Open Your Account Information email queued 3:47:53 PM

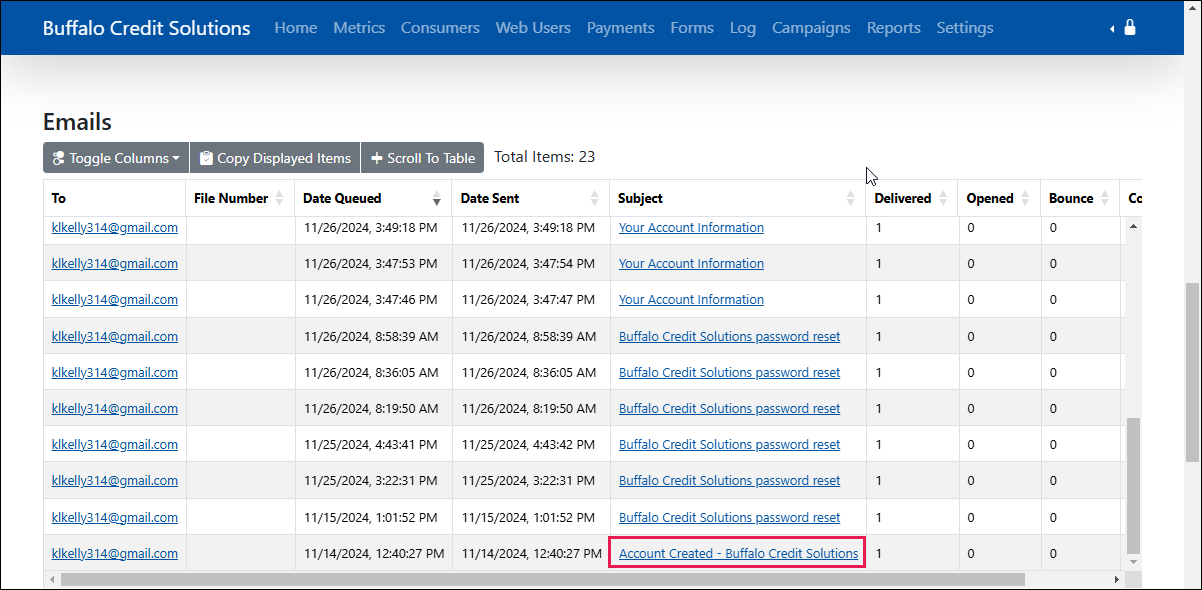[691, 263]
